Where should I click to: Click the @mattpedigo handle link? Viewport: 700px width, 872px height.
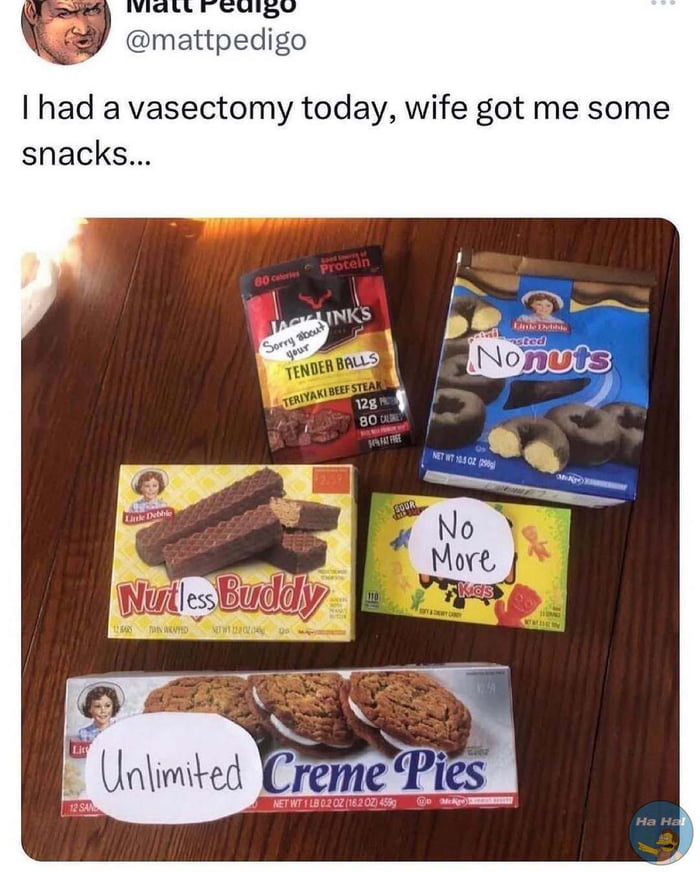tap(216, 41)
